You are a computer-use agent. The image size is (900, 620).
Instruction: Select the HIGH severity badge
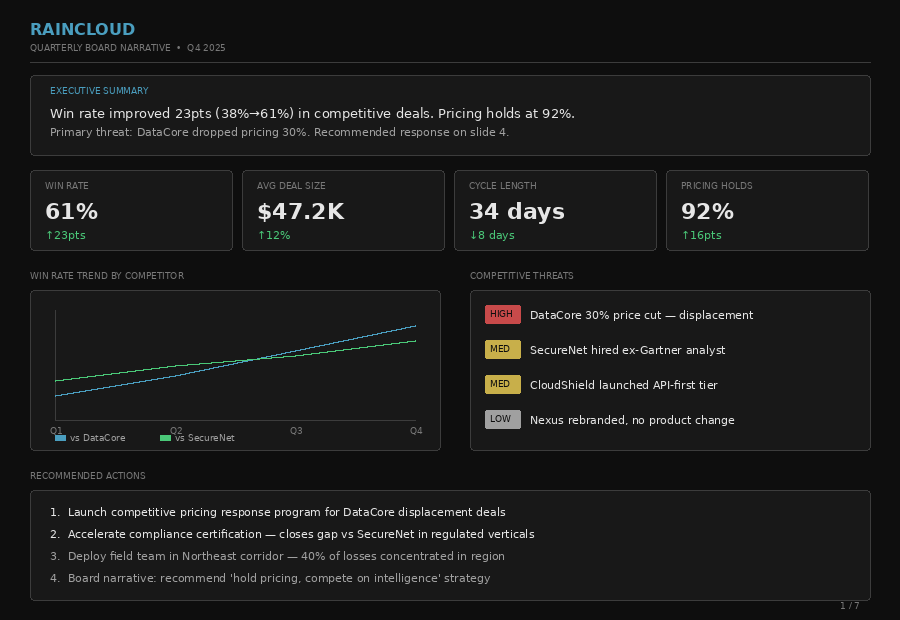tap(502, 314)
